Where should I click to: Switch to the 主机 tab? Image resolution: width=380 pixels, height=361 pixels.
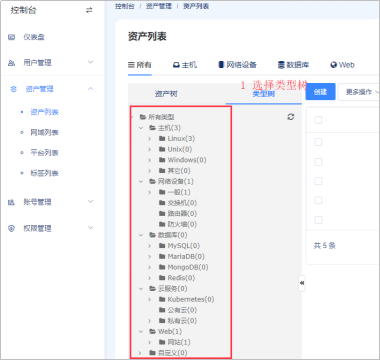185,65
